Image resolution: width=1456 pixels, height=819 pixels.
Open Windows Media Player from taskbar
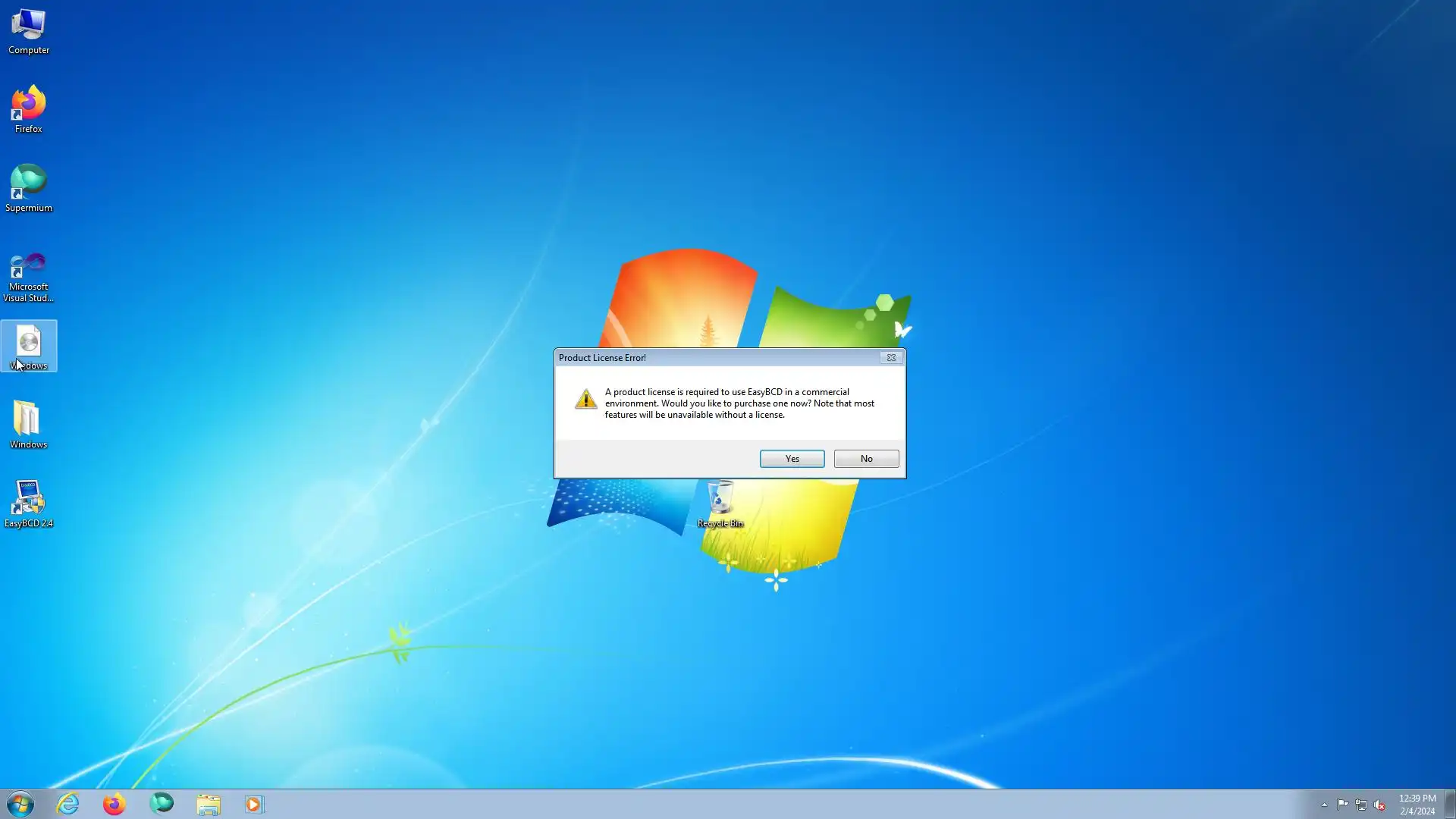click(255, 804)
